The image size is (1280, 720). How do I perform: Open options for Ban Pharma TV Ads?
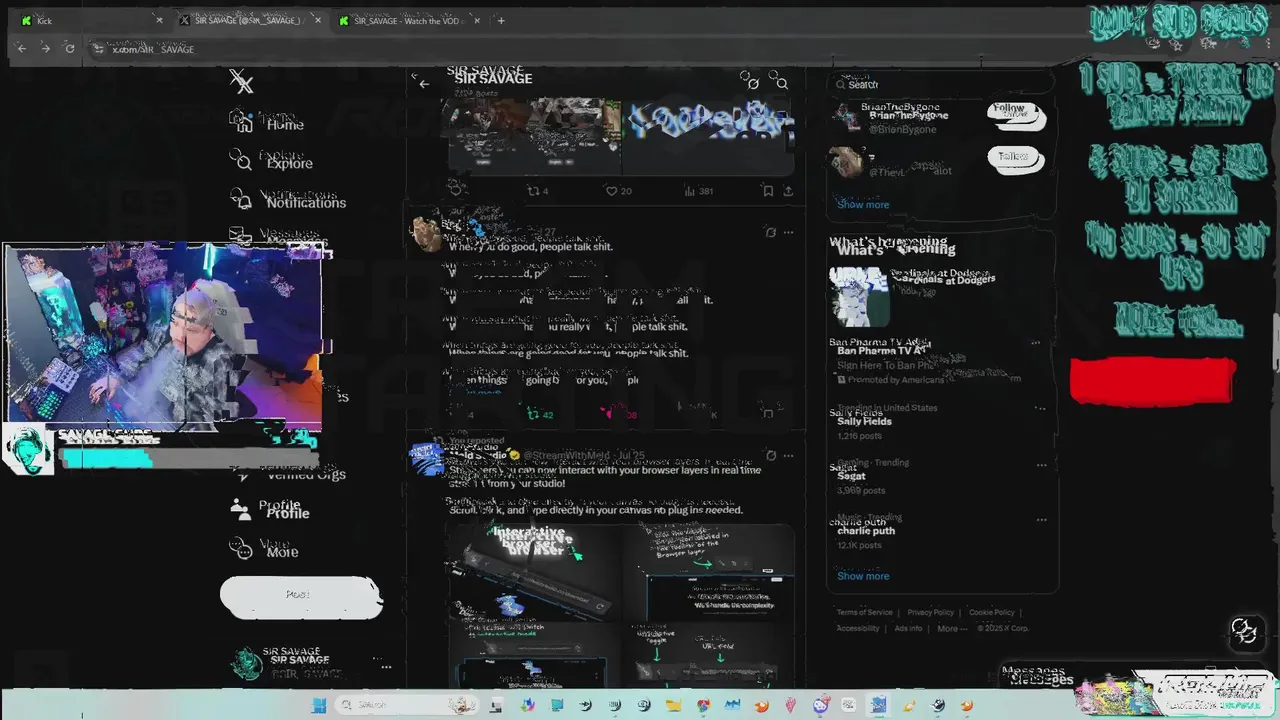click(1036, 343)
